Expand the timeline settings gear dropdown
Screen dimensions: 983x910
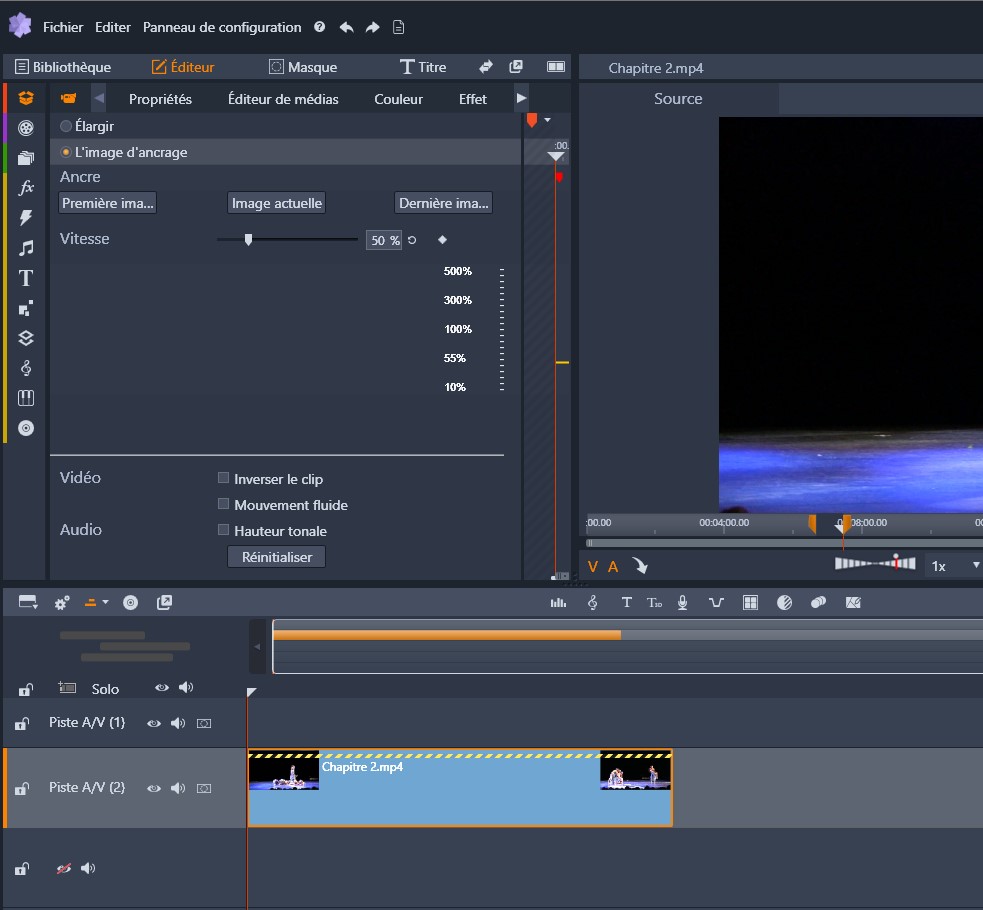pos(62,602)
